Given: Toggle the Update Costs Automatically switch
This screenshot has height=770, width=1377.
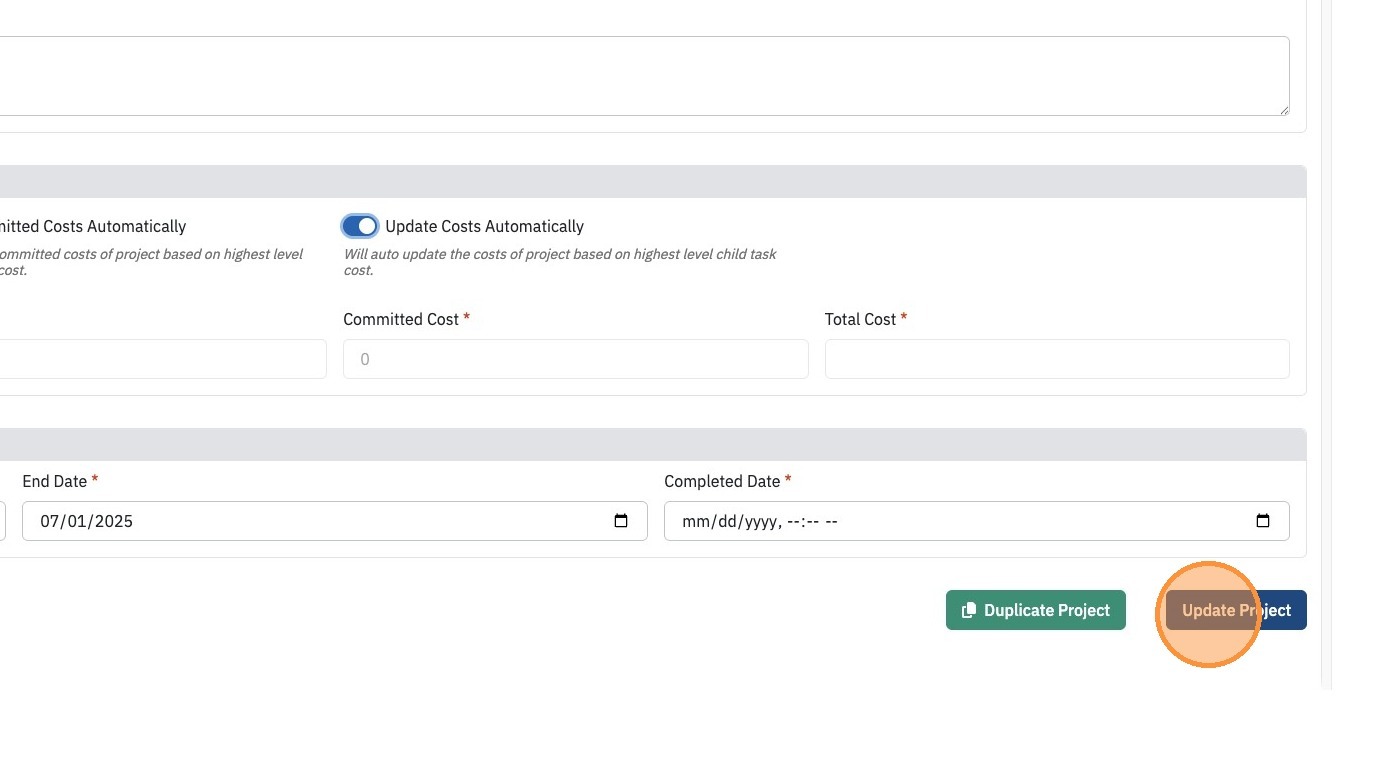Looking at the screenshot, I should (x=360, y=226).
